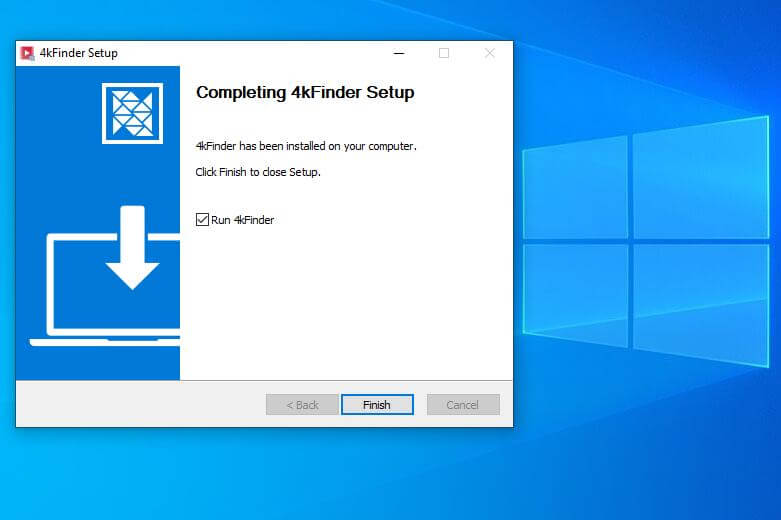Click the greyed-out maximize button
Screen dimensions: 781x520
click(x=444, y=53)
